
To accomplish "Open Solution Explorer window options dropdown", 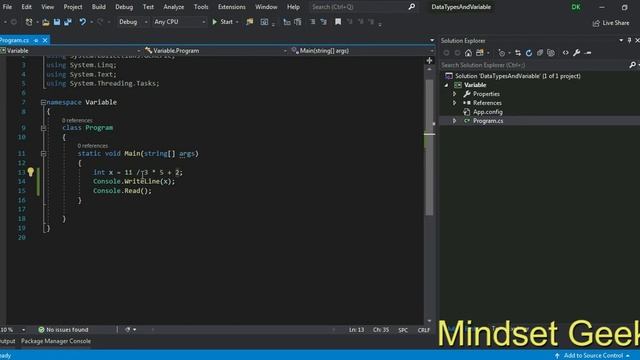I will 621,40.
